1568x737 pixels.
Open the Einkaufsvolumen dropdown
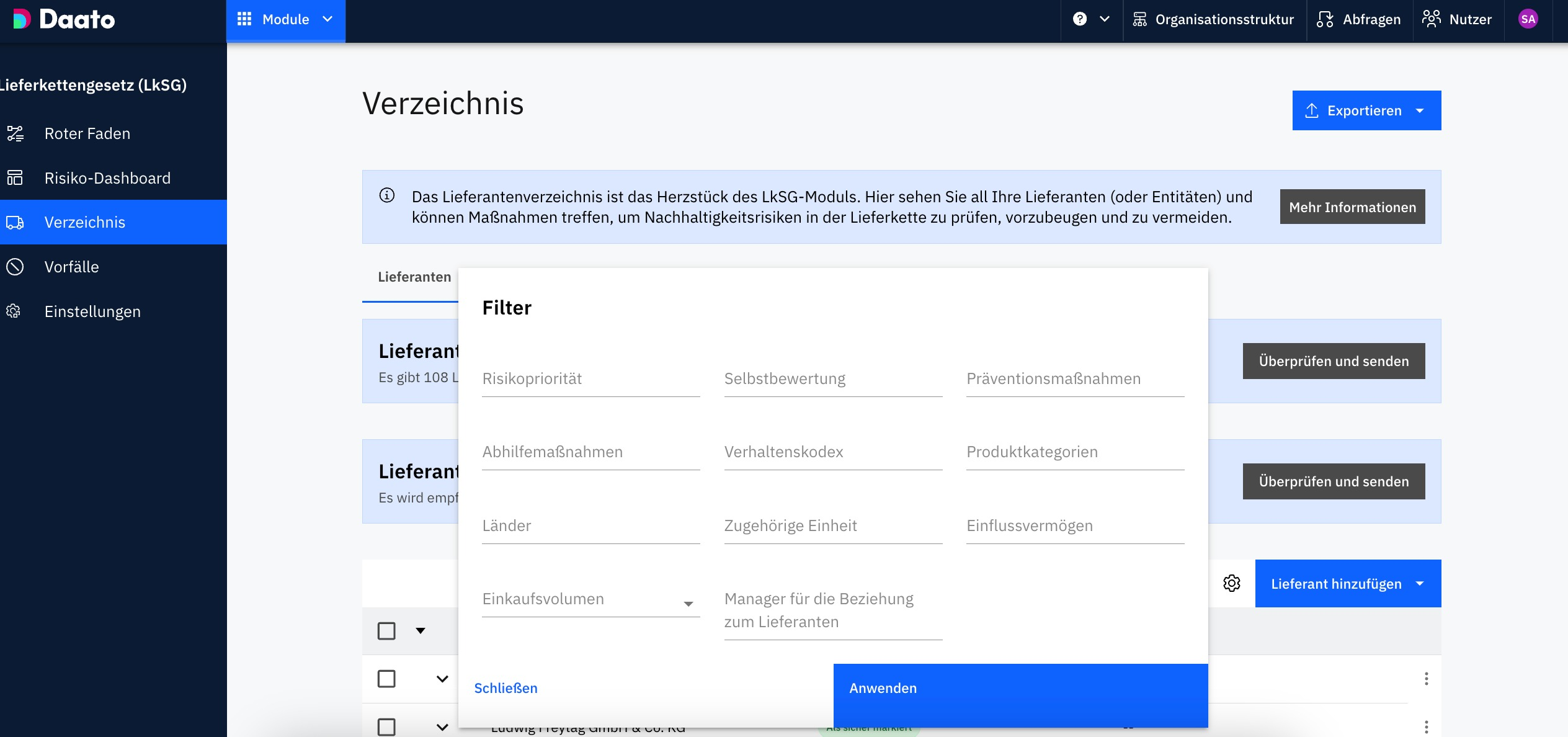click(x=590, y=600)
